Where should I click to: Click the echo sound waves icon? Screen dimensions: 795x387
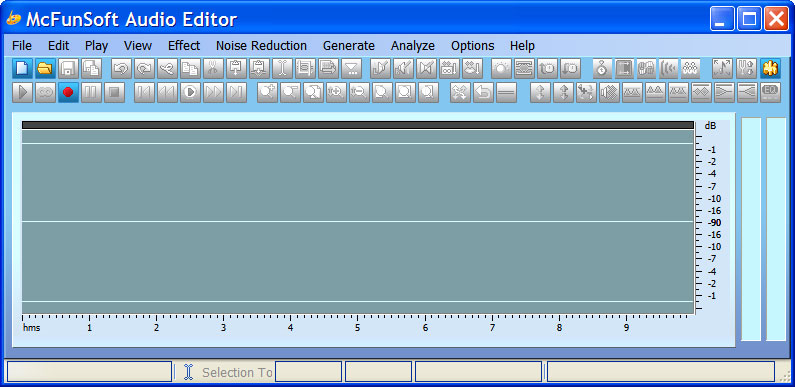(668, 68)
